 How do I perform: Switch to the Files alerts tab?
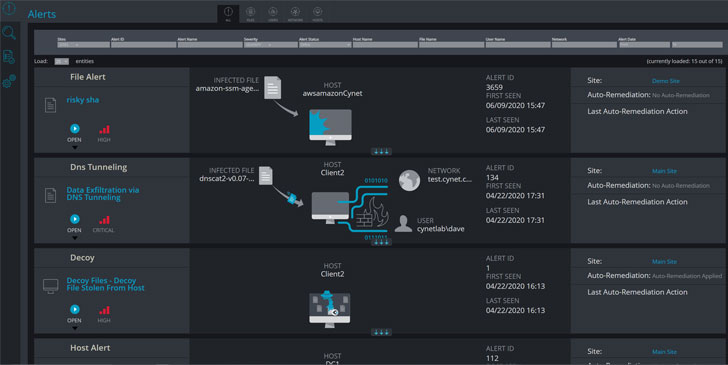pos(250,14)
